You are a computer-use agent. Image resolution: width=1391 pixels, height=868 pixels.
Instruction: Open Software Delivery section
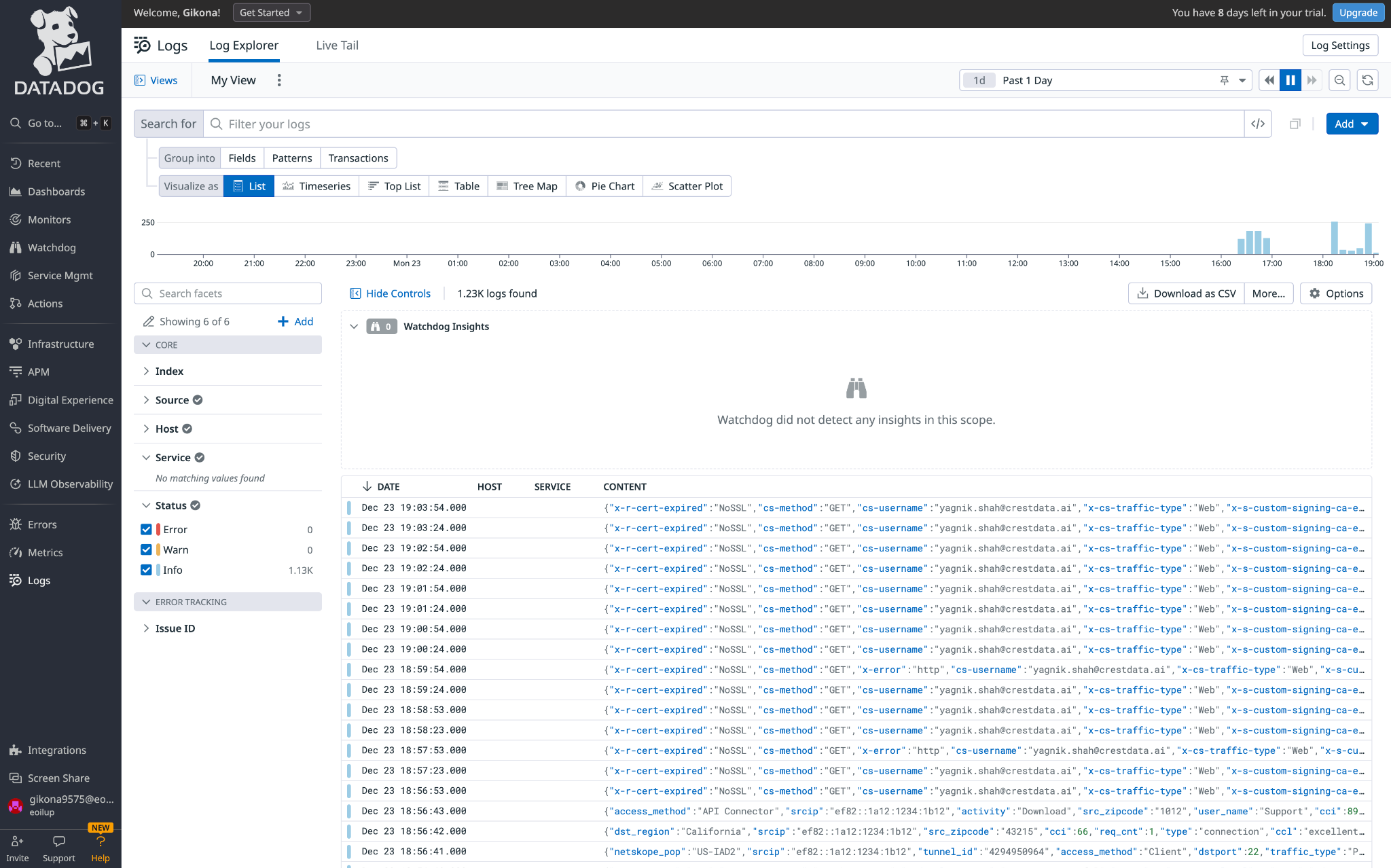click(69, 428)
